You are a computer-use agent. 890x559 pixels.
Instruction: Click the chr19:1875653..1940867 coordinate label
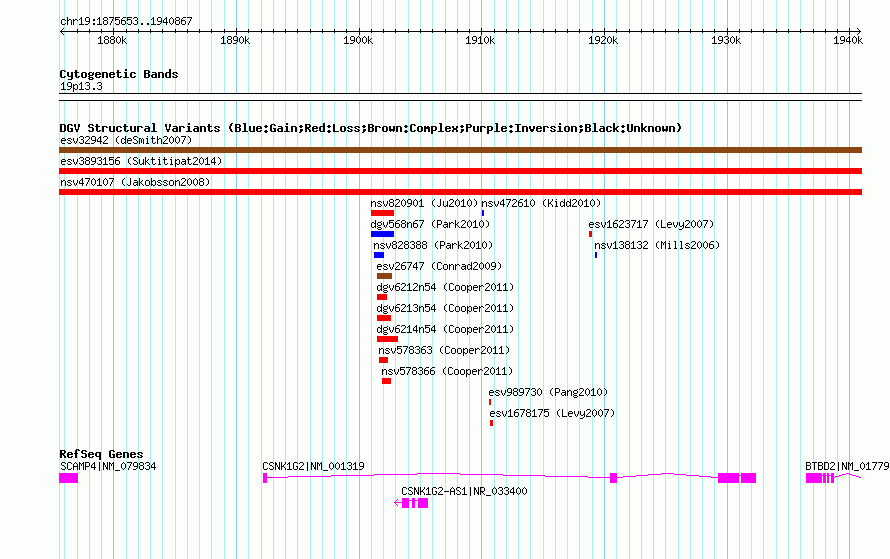[x=126, y=22]
